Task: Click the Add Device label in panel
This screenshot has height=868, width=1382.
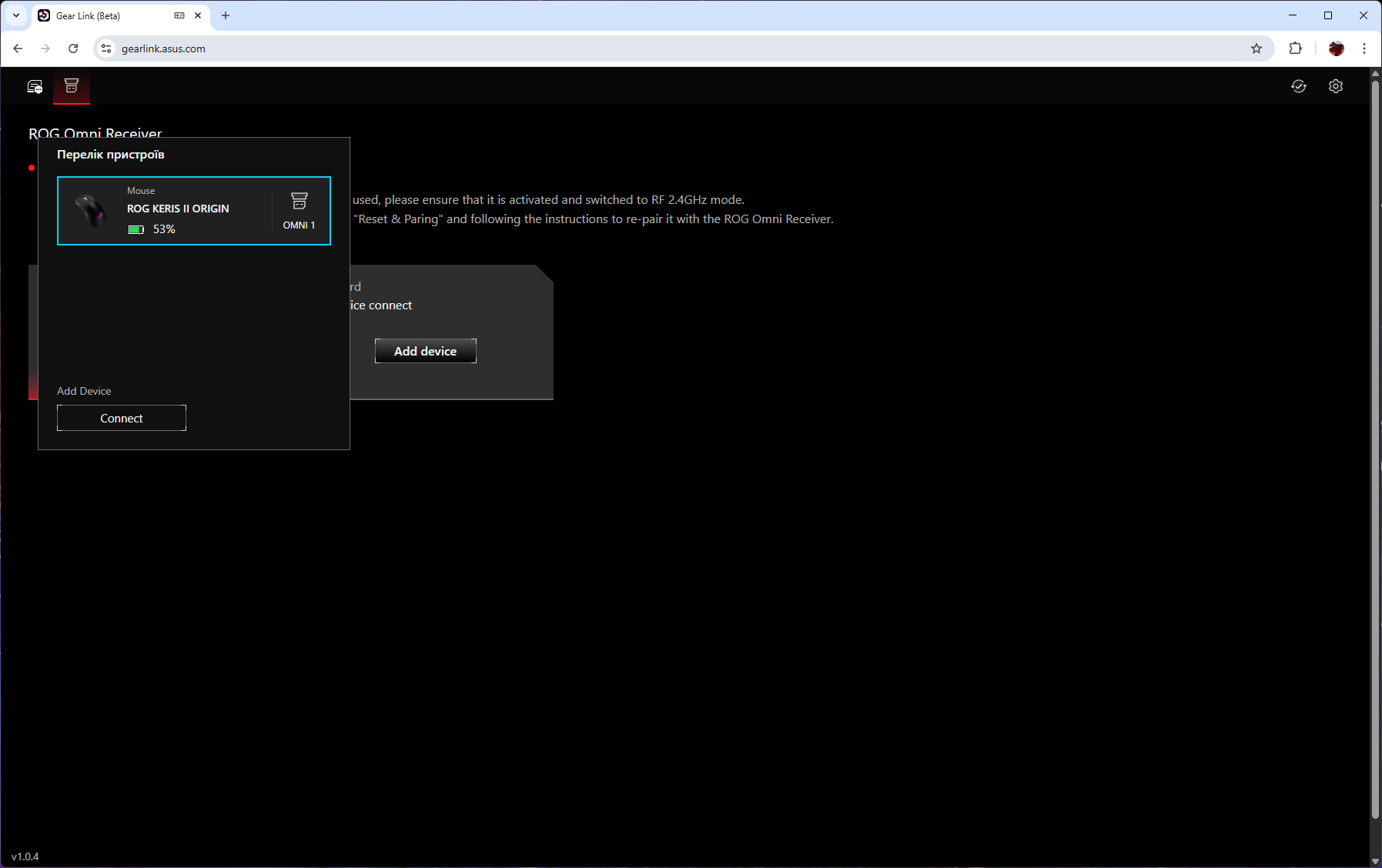Action: pos(84,391)
